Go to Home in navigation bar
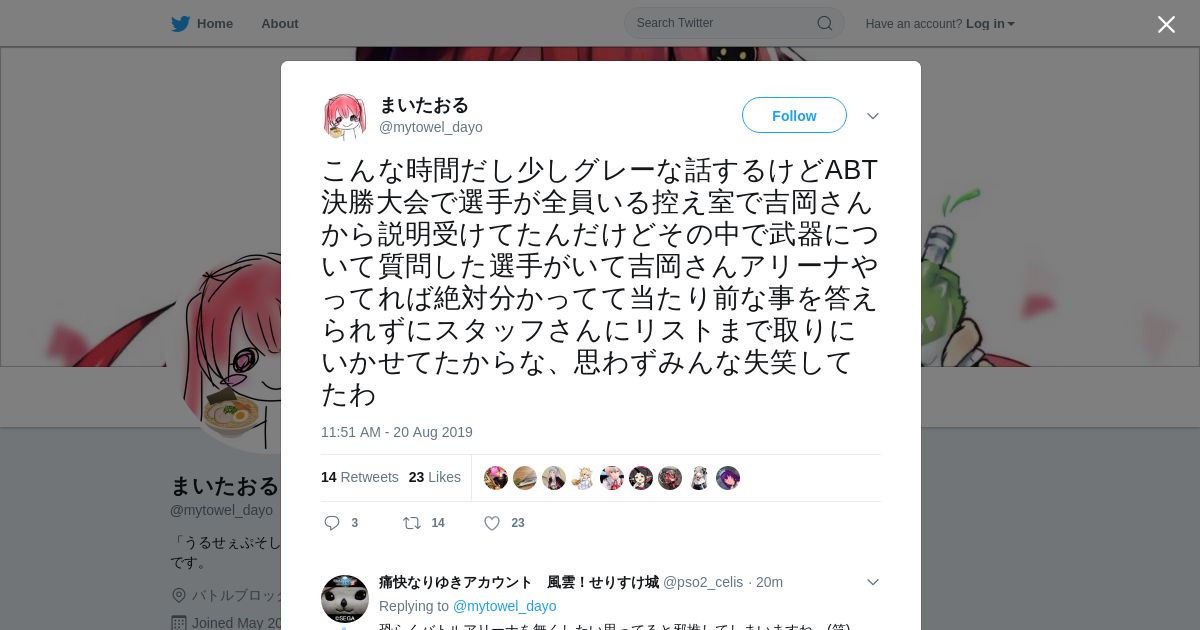 click(x=215, y=24)
